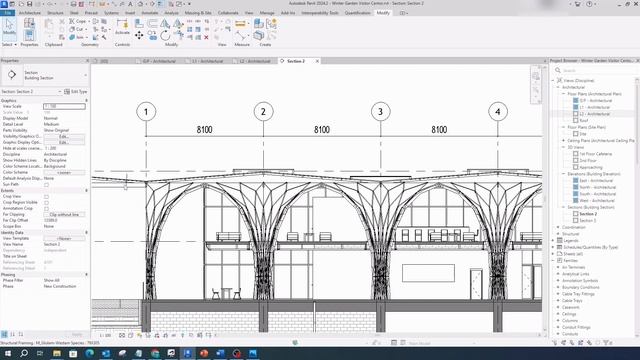This screenshot has width=640, height=360.
Task: Expand the Families node in Project Browser
Action: click(553, 260)
